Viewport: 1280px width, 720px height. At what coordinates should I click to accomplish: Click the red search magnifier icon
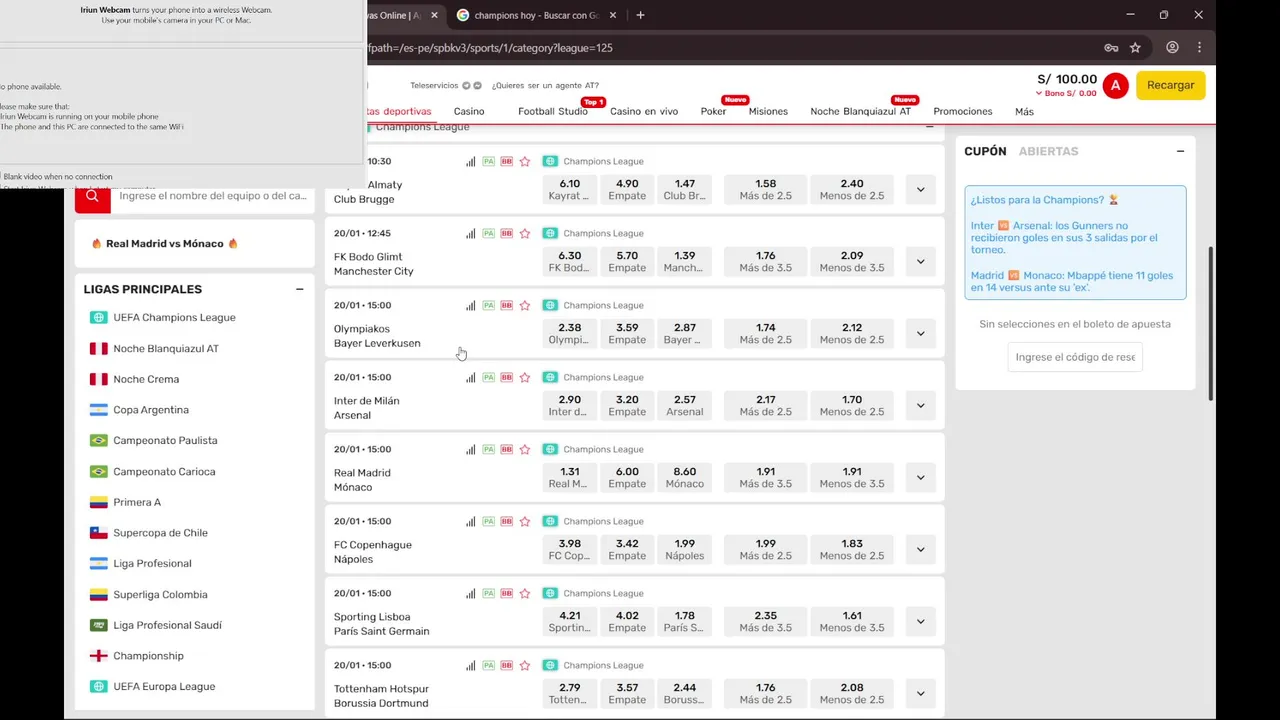[92, 196]
